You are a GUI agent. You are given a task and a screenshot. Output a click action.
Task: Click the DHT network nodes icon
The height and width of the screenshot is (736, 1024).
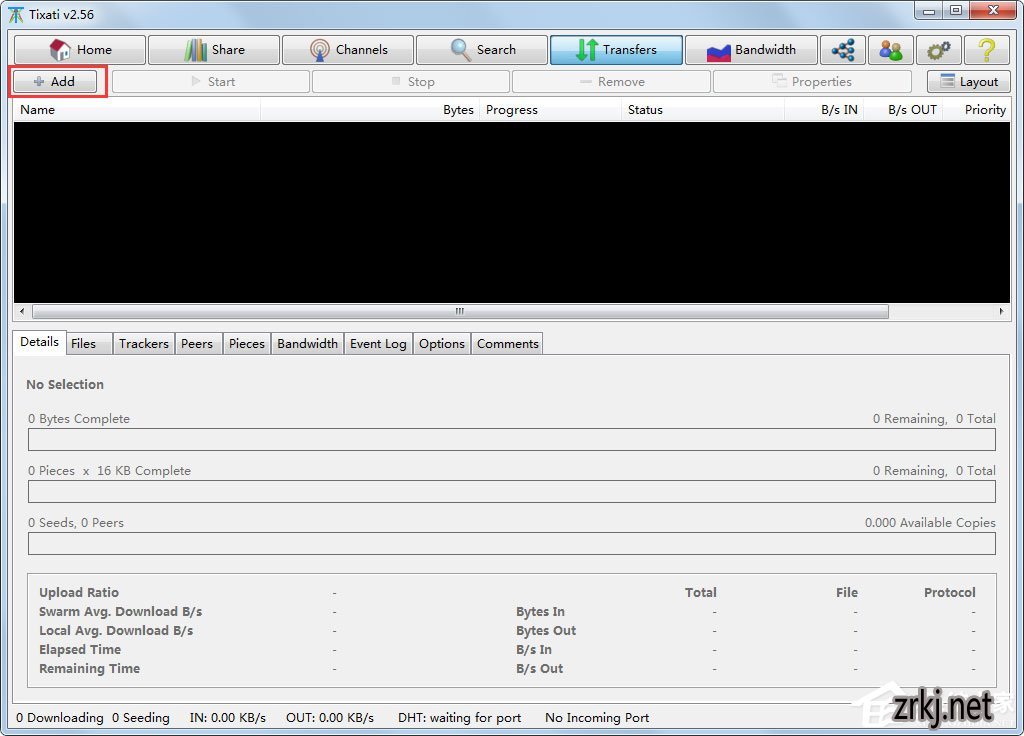coord(843,50)
